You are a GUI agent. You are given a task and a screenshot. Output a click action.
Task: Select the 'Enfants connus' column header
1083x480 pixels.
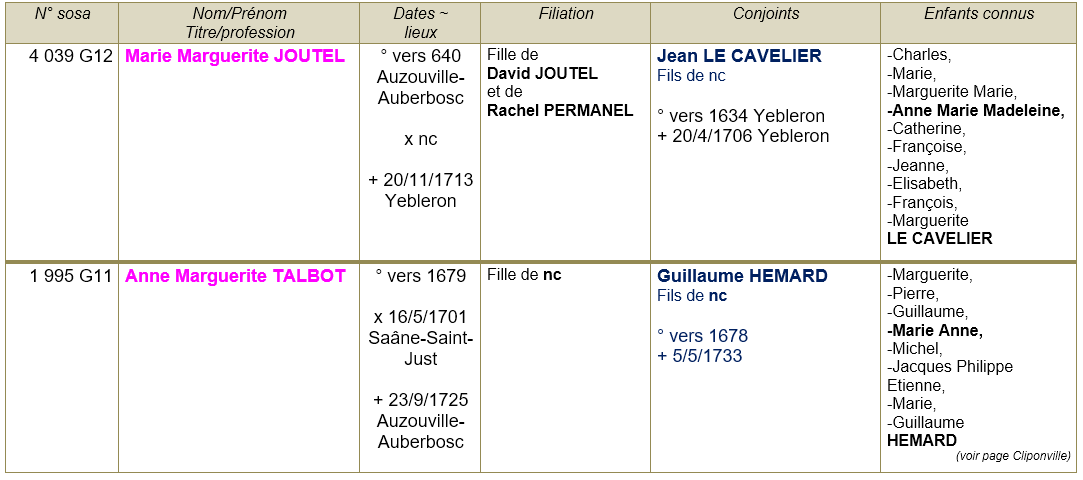pos(979,14)
